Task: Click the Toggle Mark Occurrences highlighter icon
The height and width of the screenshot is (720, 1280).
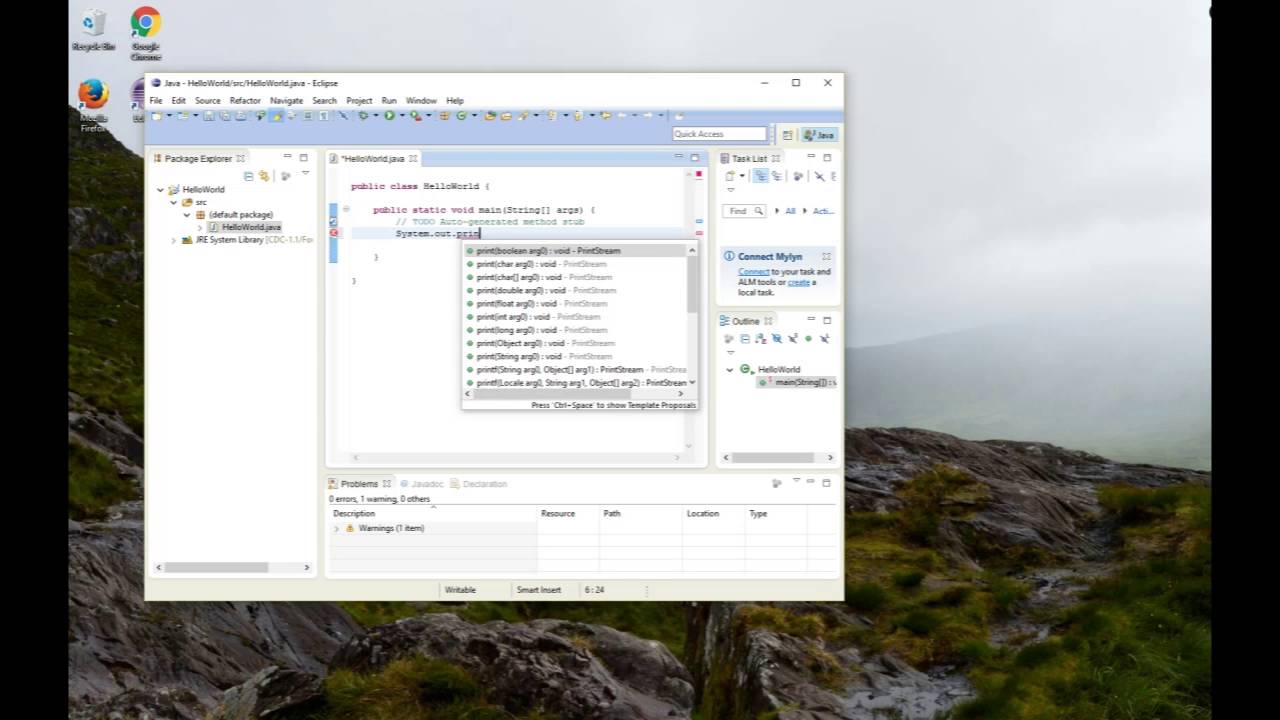Action: coord(275,116)
